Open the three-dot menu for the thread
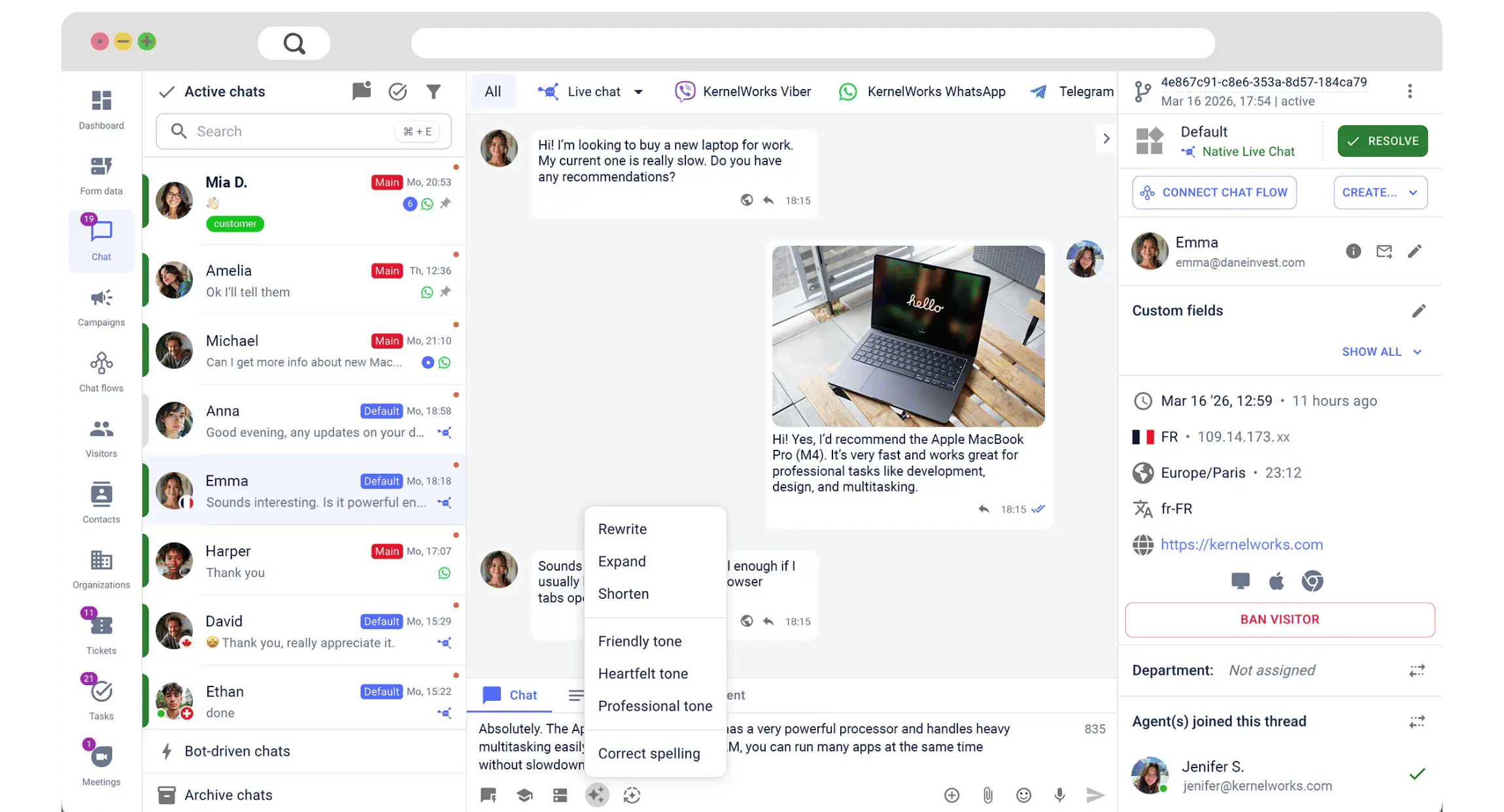 1410,92
